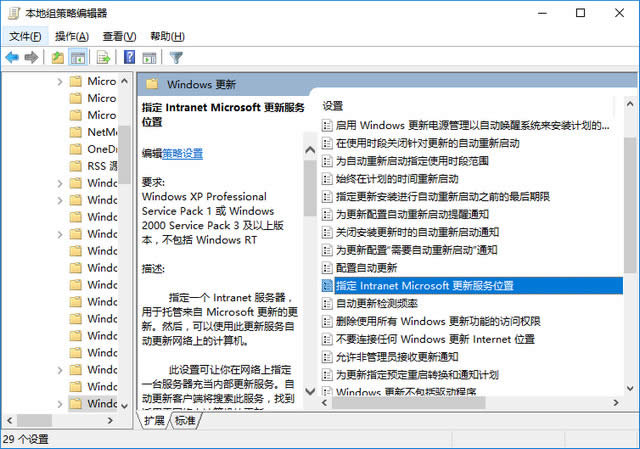This screenshot has height=449, width=640.
Task: Click the Up one level folder icon
Action: 58,57
